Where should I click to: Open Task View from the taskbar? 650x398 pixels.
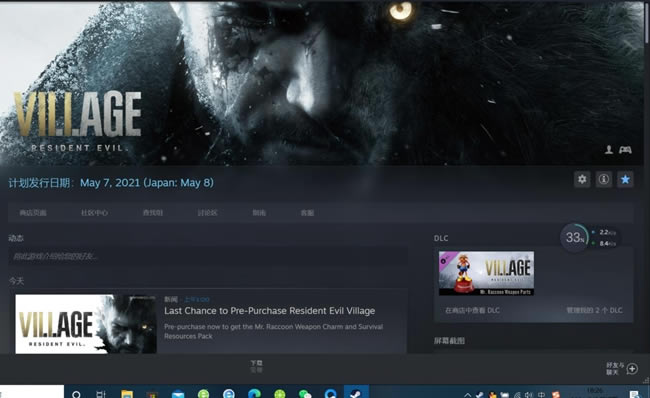tap(101, 394)
